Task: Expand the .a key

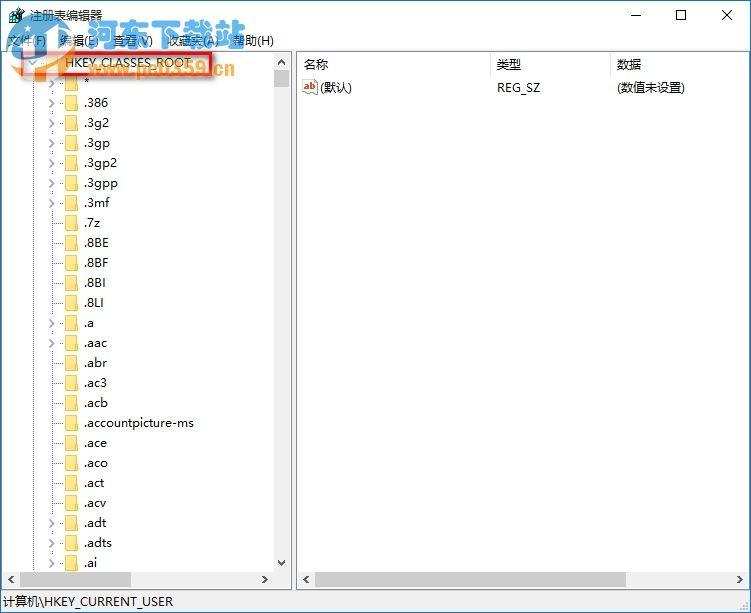Action: [x=51, y=323]
